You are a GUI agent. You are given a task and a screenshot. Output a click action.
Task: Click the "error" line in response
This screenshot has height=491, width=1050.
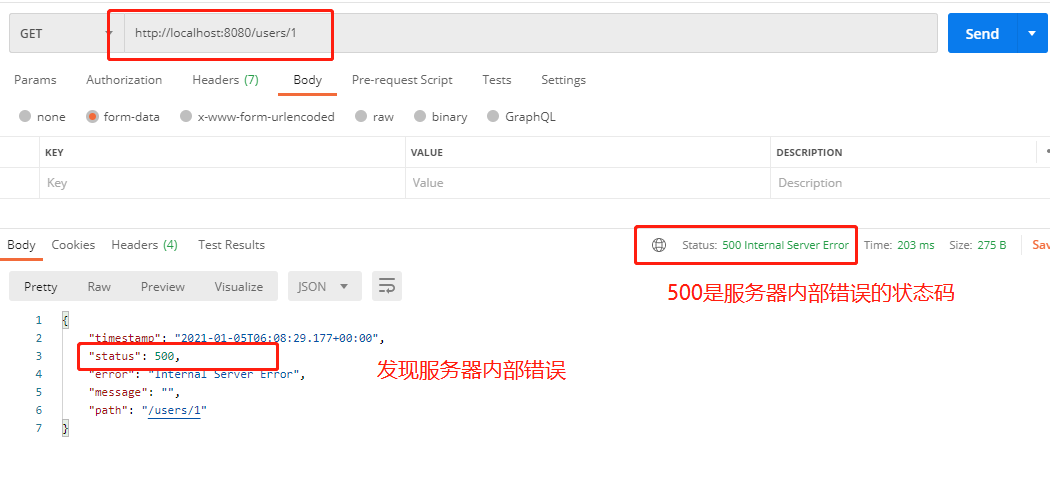click(x=197, y=374)
